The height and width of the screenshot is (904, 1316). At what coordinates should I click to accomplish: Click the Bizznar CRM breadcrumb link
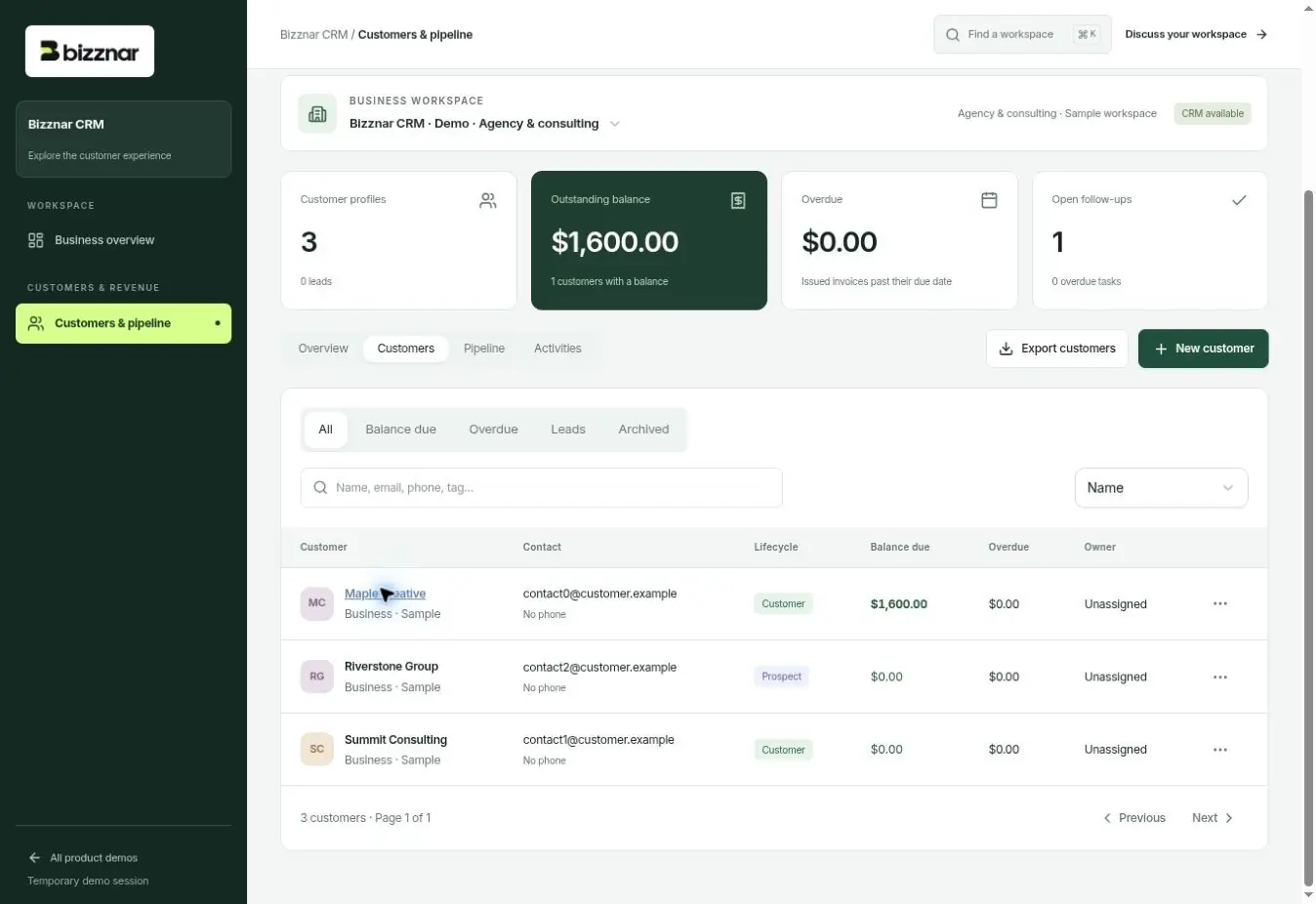click(313, 34)
